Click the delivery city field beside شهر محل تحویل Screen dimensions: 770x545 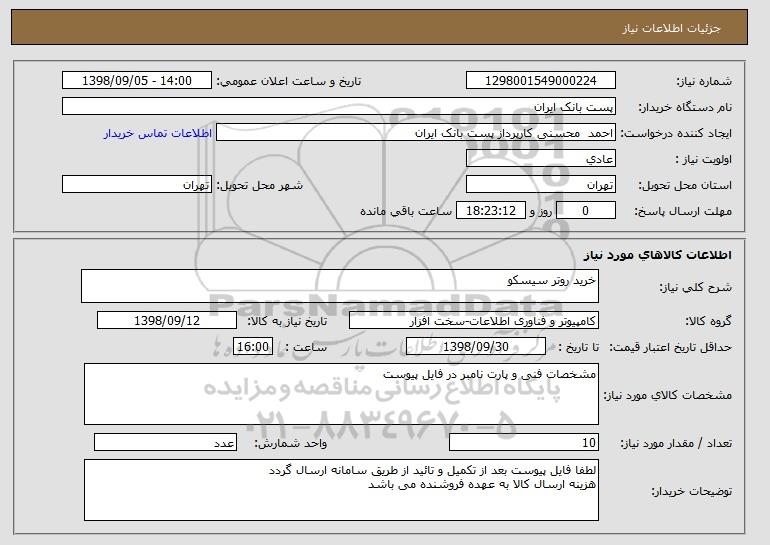pos(137,185)
